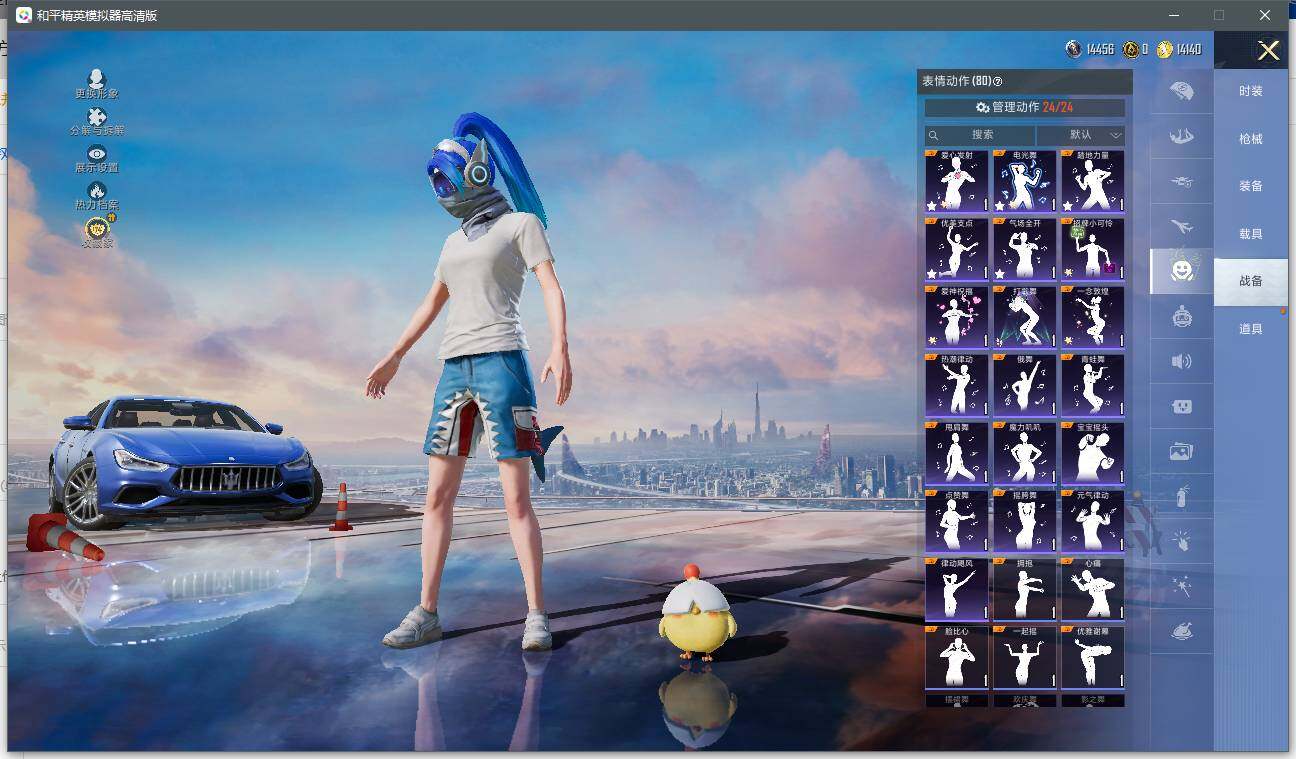Select the smiley emote category icon
The width and height of the screenshot is (1296, 759).
coord(1182,271)
